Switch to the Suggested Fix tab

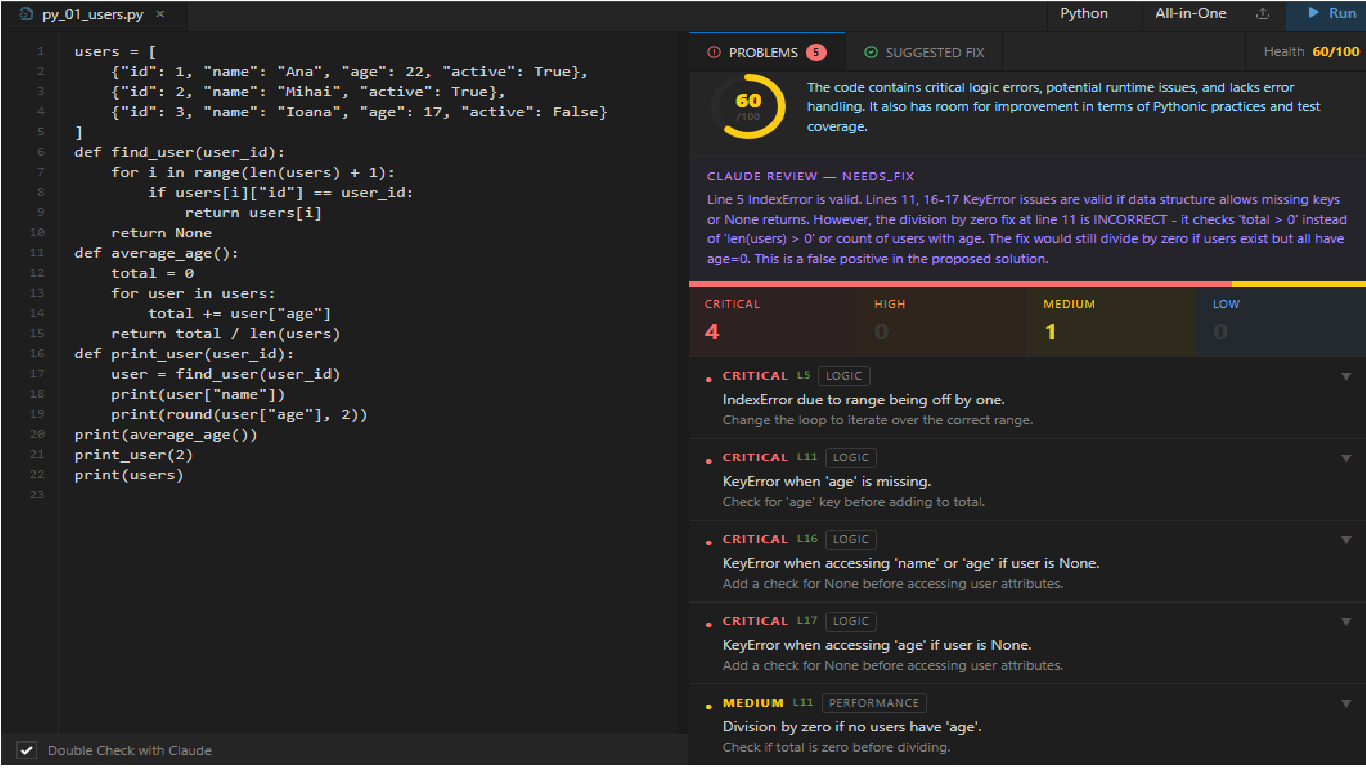pyautogui.click(x=924, y=52)
